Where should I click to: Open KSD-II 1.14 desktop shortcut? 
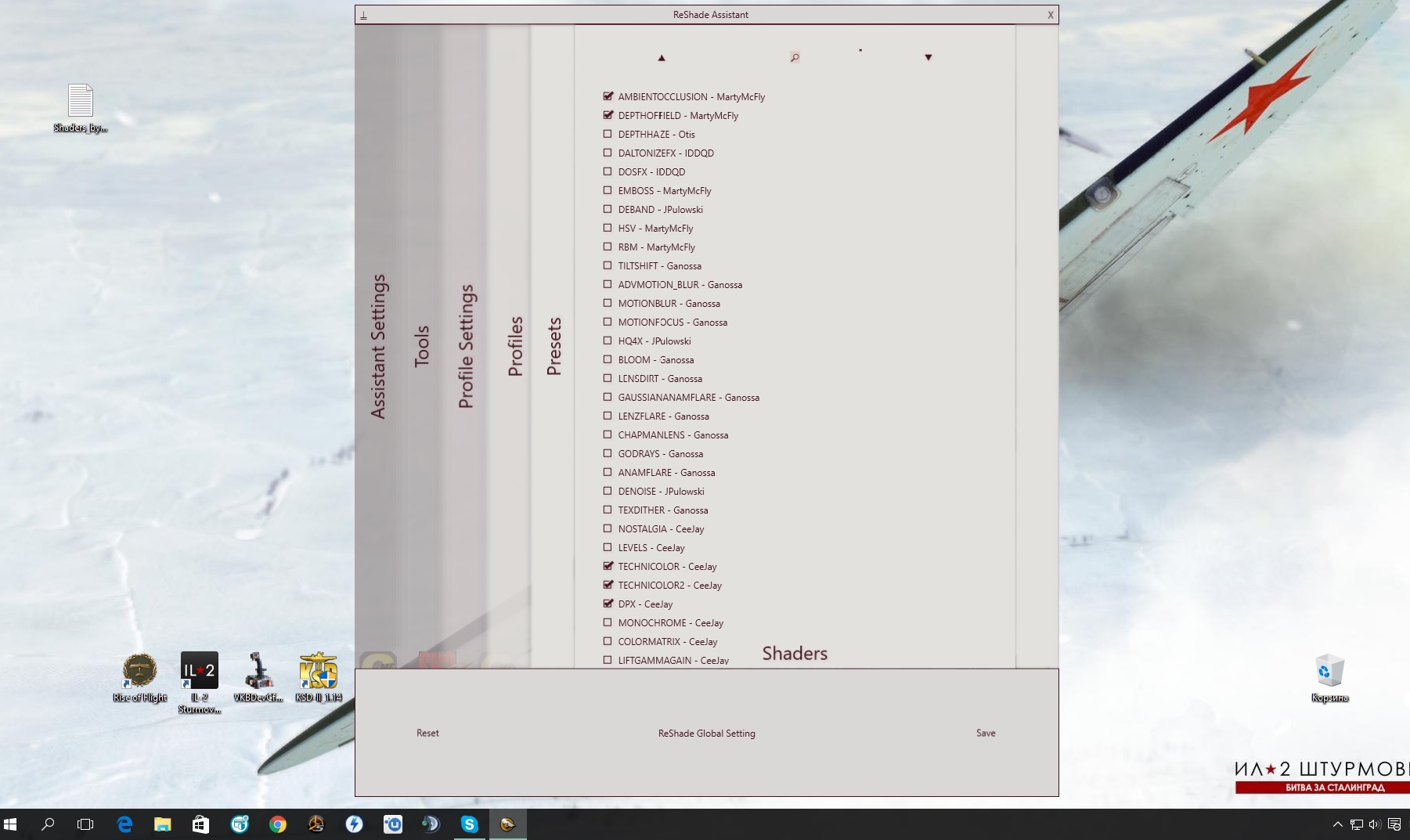[x=318, y=677]
